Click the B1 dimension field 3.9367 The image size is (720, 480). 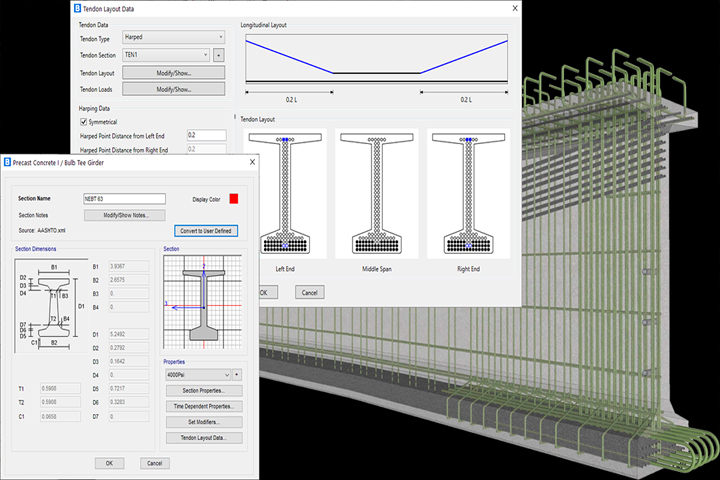pyautogui.click(x=129, y=266)
